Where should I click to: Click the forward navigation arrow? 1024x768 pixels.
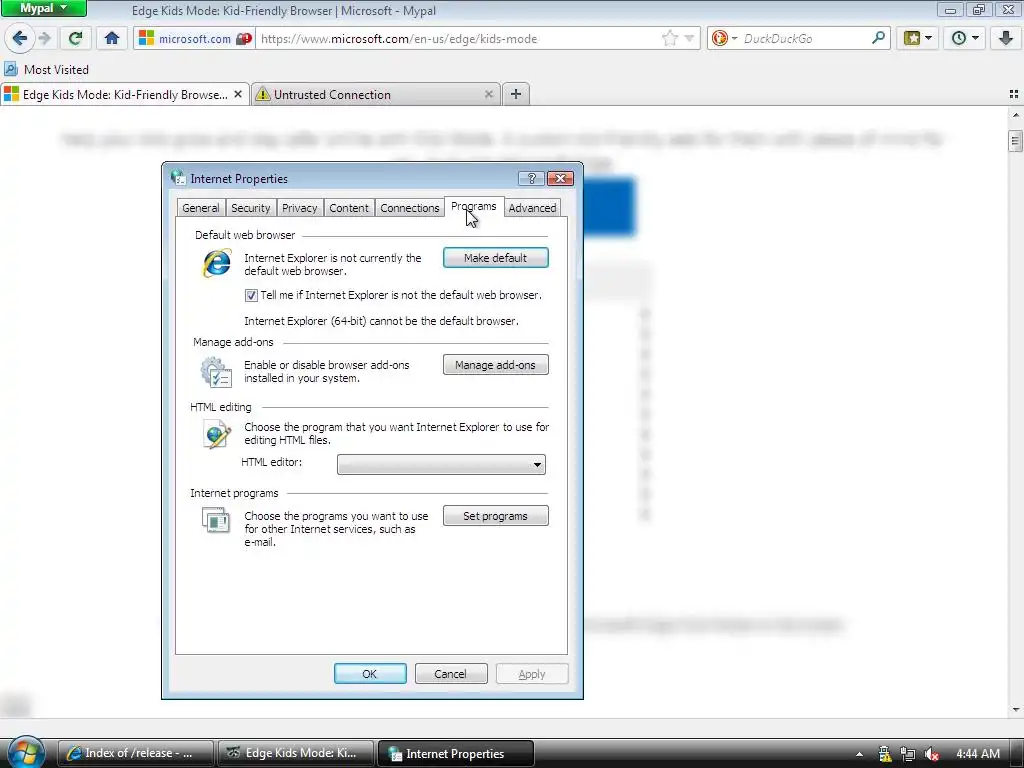click(x=44, y=38)
